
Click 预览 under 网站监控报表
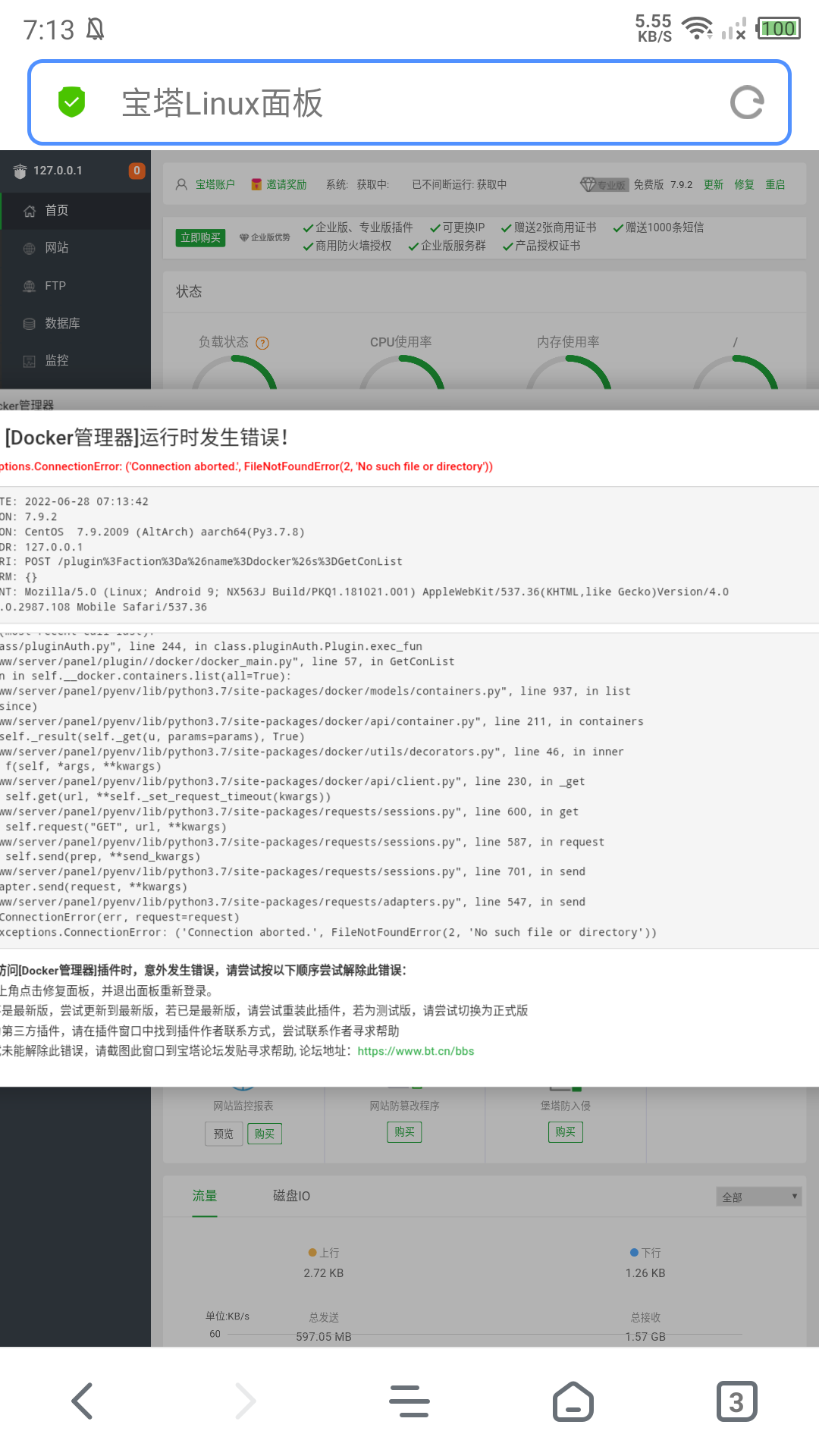tap(224, 1134)
